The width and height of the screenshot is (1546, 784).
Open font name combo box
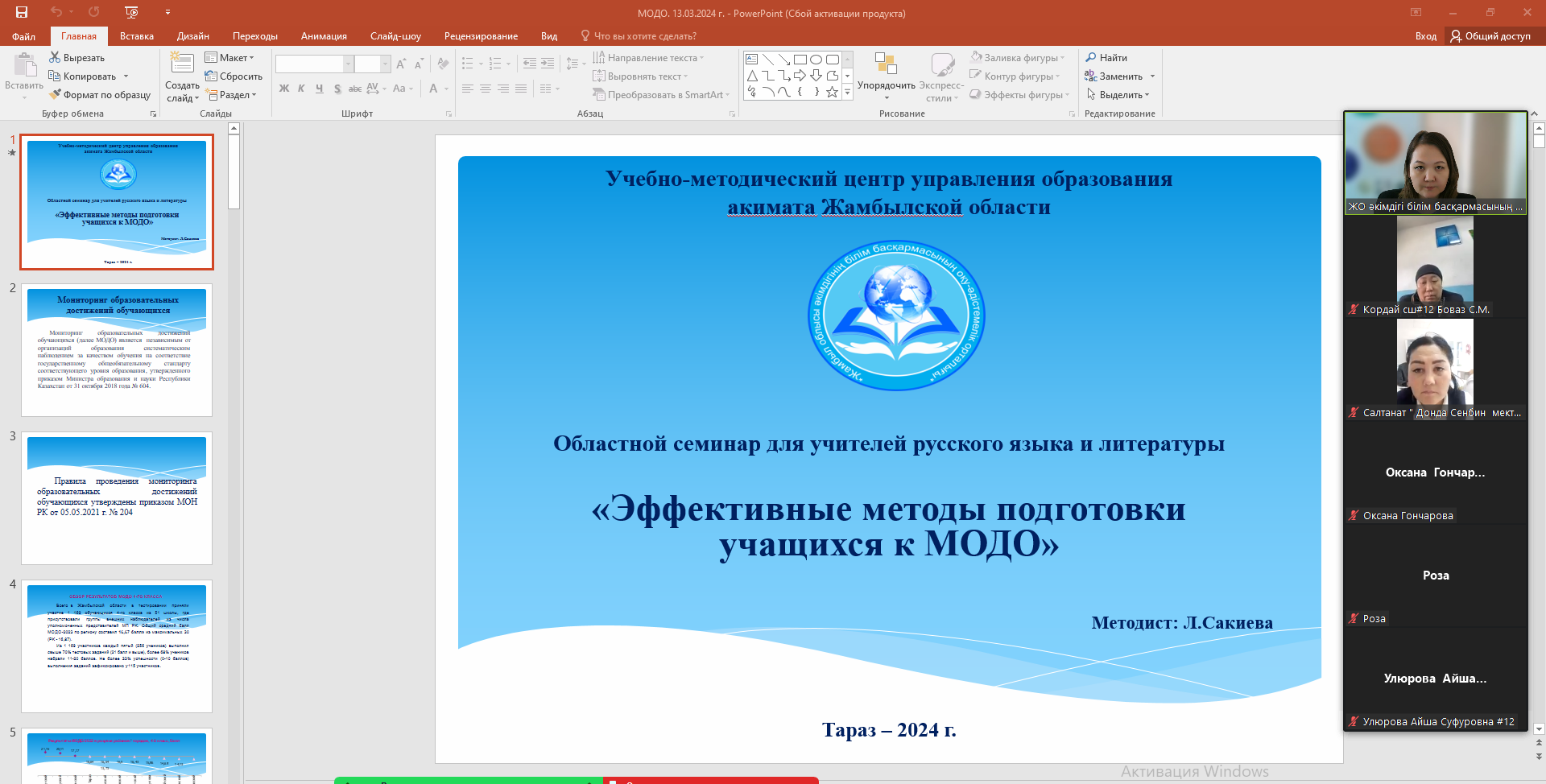(315, 64)
